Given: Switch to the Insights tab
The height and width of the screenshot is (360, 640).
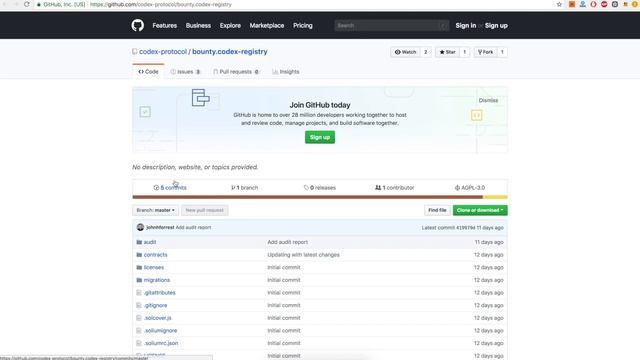Looking at the screenshot, I should click(x=286, y=72).
